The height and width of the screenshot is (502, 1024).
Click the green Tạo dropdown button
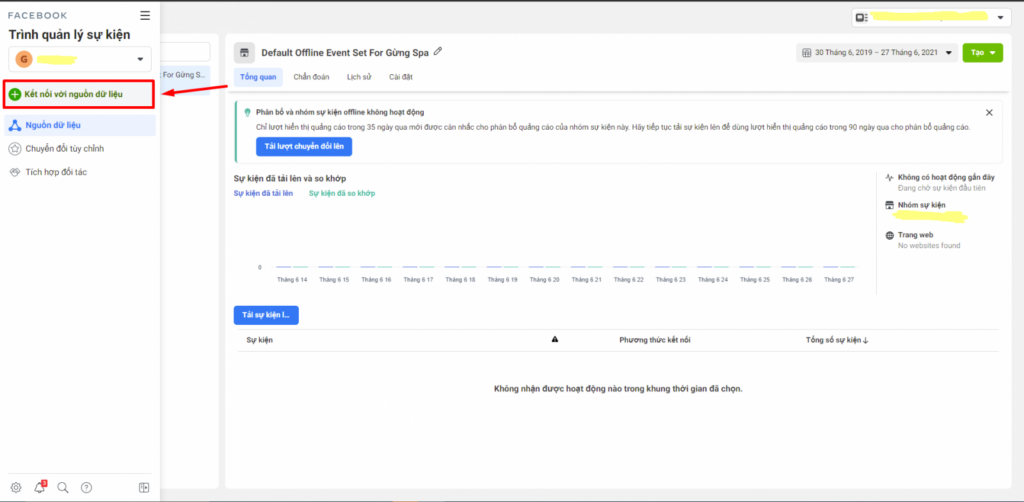pyautogui.click(x=982, y=53)
